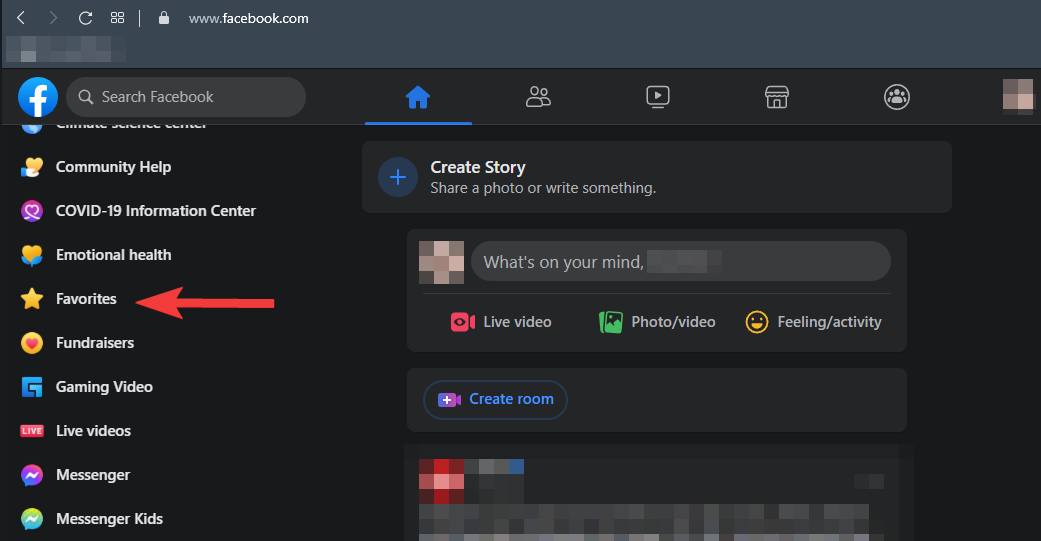Click the browser forward arrow
Image resolution: width=1041 pixels, height=541 pixels.
[x=53, y=18]
